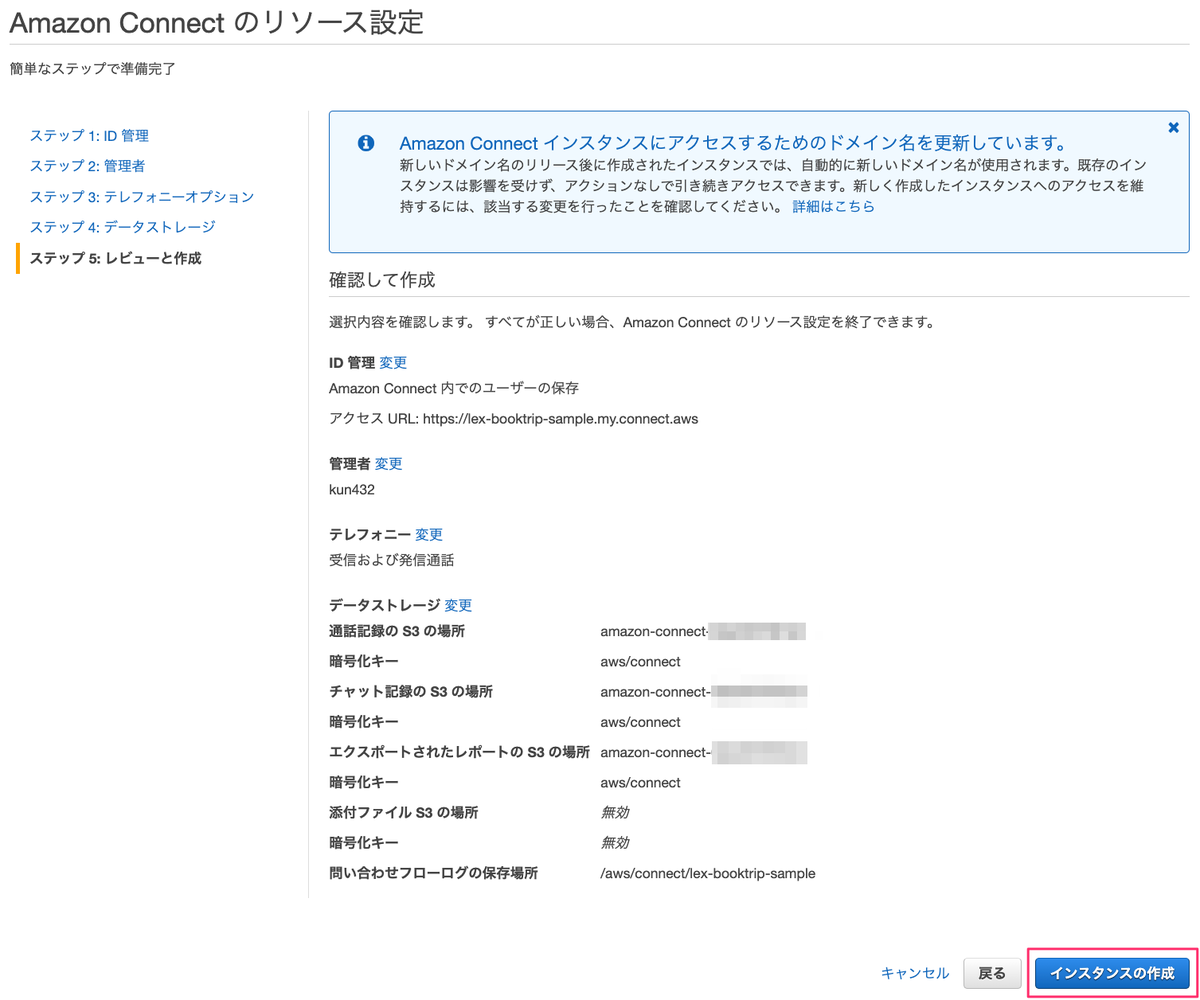The width and height of the screenshot is (1200, 1000).
Task: Select ステップ 5: レビューと作成
Action: tap(116, 258)
